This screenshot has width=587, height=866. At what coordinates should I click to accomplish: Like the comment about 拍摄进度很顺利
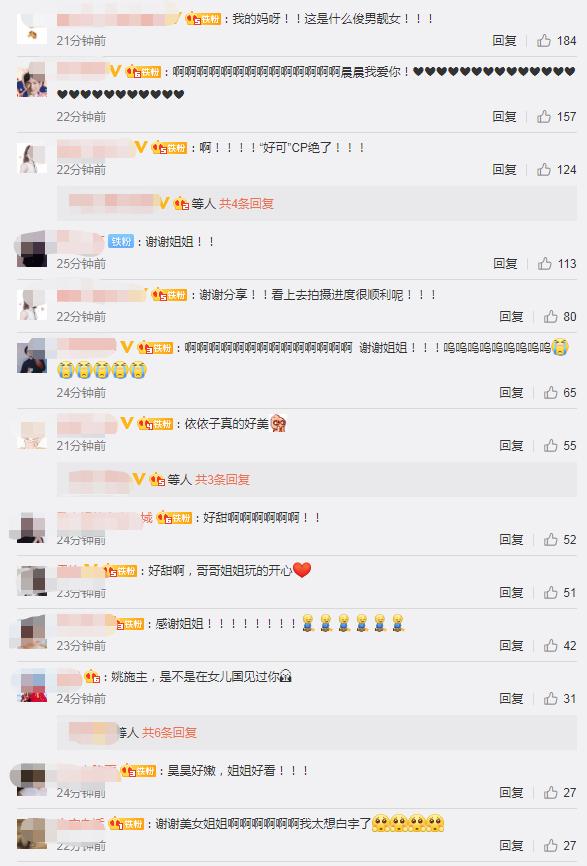[x=551, y=316]
